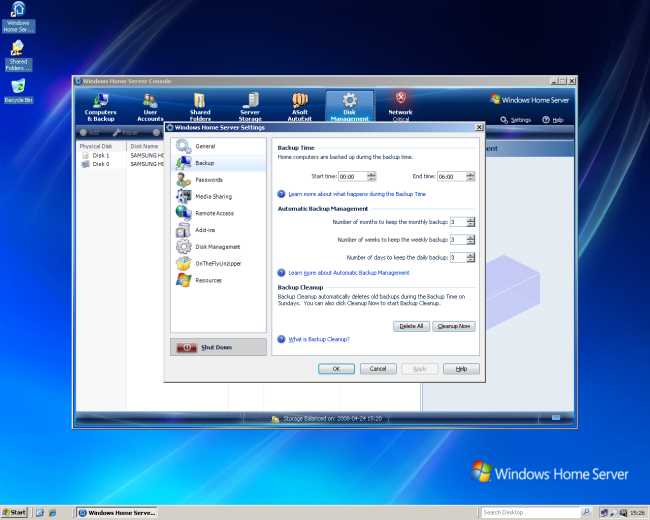Adjust backup Start time spinner
Screen dimensions: 650x520
(371, 176)
